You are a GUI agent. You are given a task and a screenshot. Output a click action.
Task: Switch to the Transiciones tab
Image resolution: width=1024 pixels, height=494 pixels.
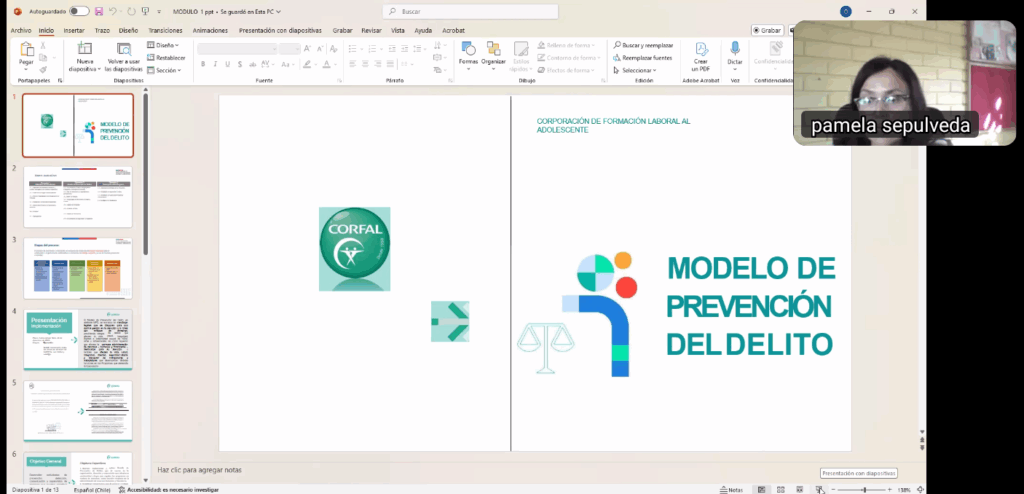pos(165,30)
